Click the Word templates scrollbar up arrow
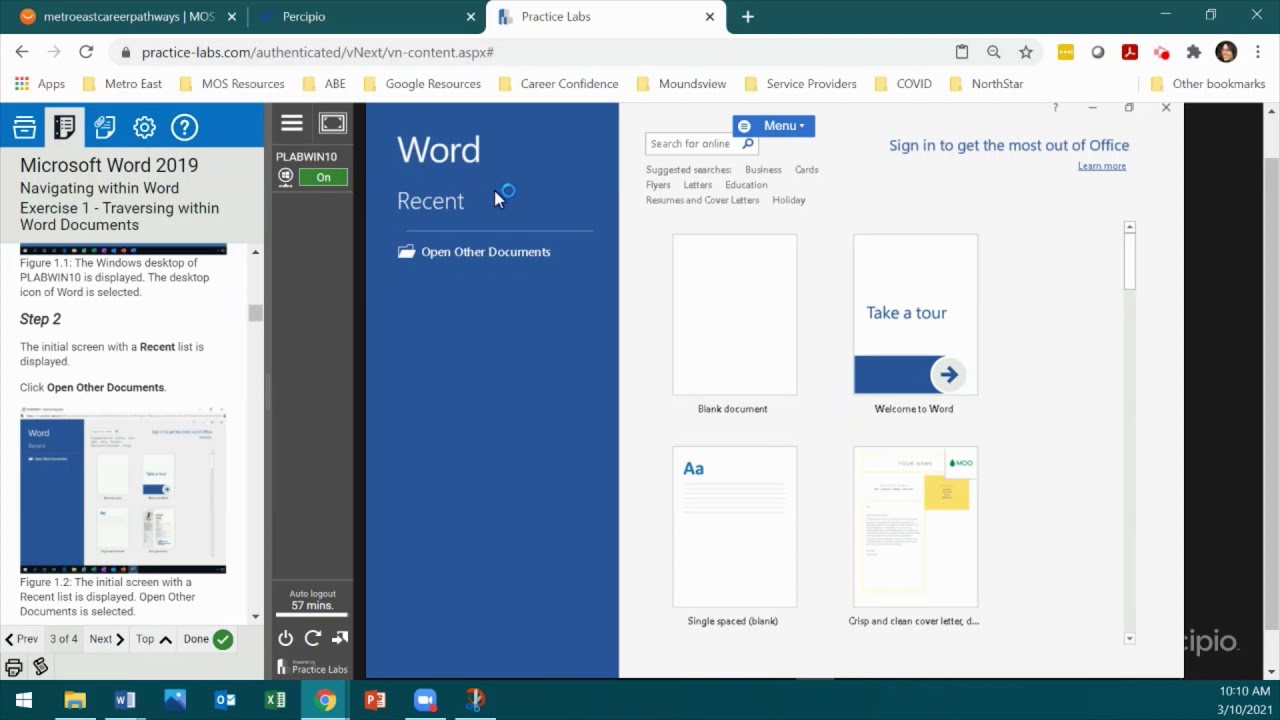1280x720 pixels. [1130, 227]
